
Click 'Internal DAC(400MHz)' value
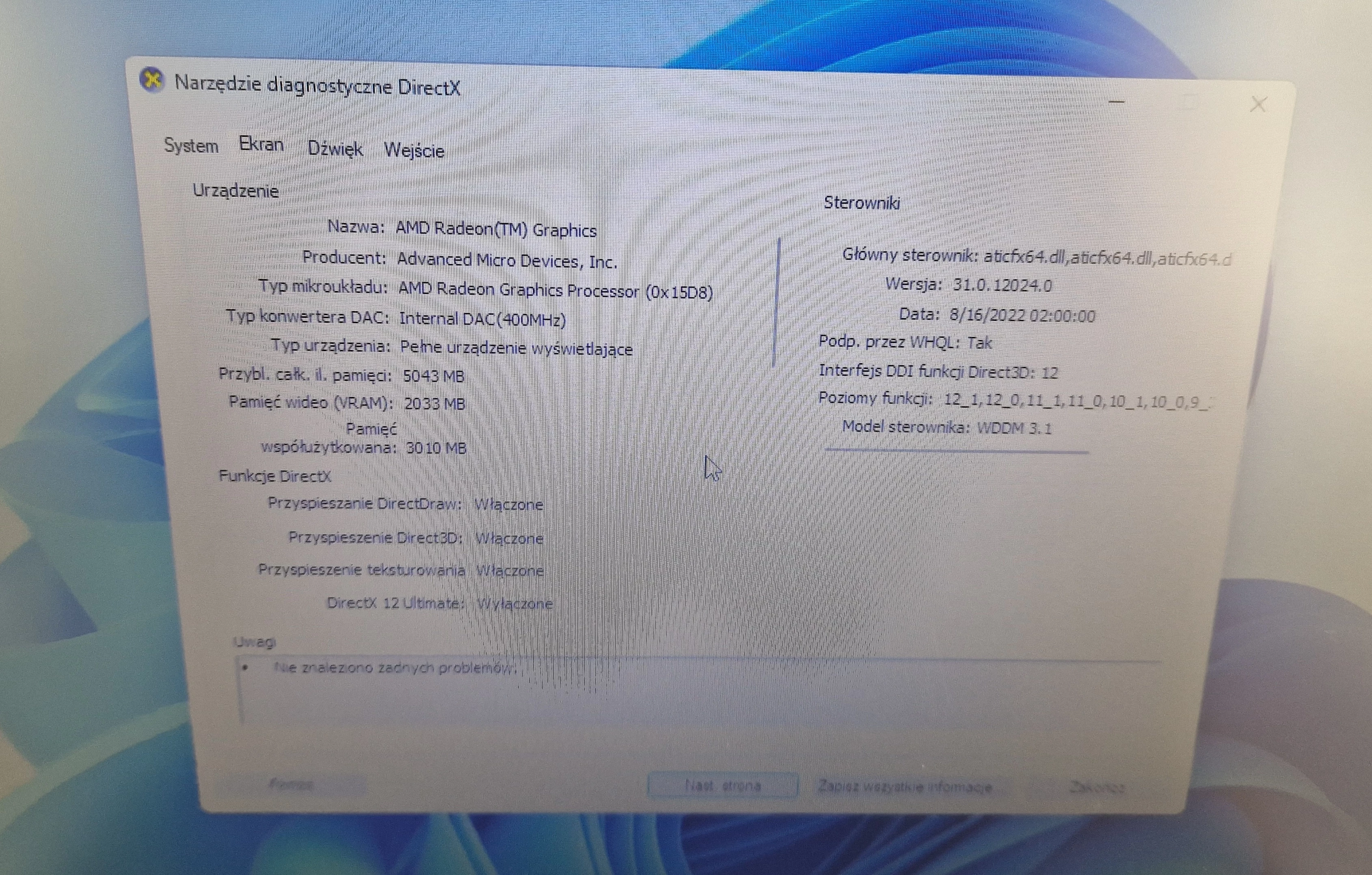click(x=483, y=319)
